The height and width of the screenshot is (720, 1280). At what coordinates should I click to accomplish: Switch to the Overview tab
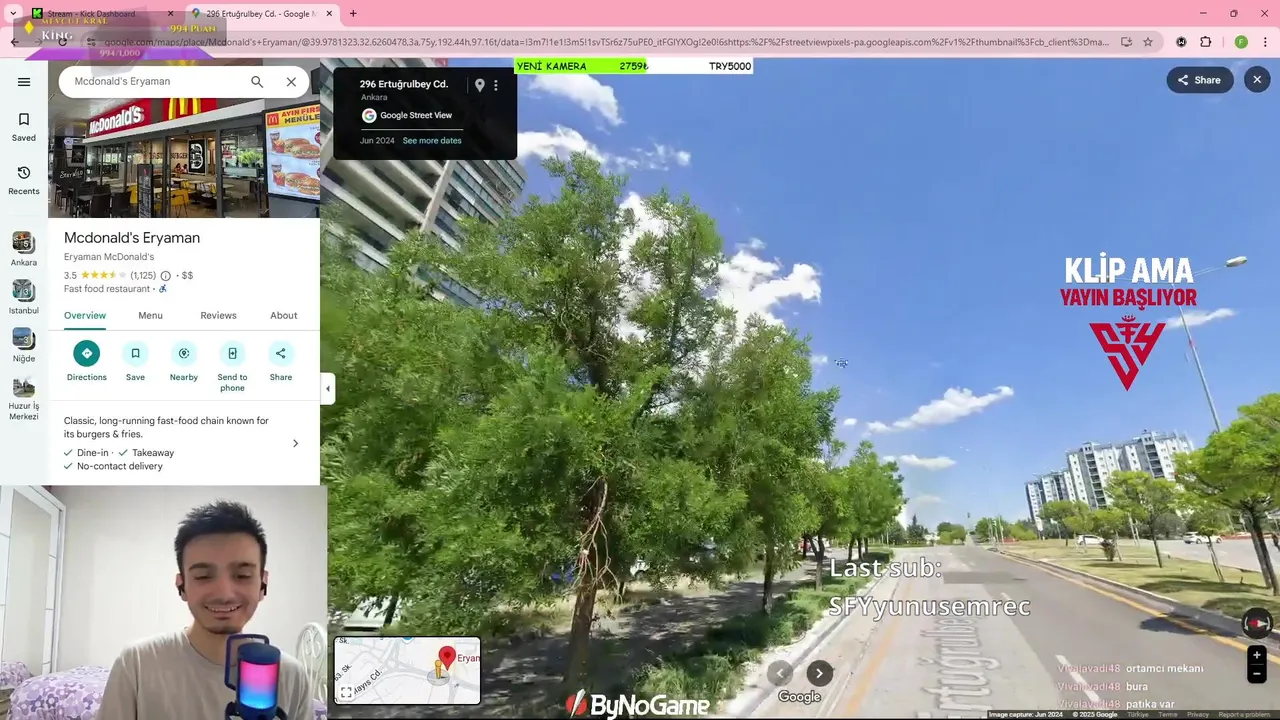(x=85, y=316)
